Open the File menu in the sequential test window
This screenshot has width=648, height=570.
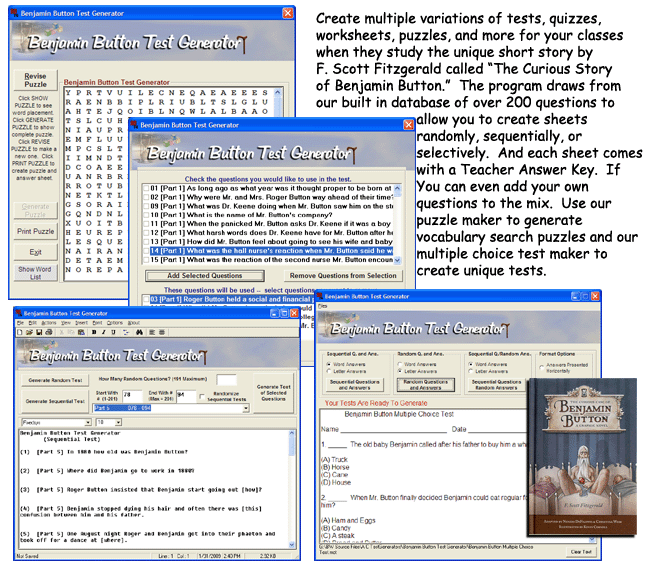click(x=20, y=323)
